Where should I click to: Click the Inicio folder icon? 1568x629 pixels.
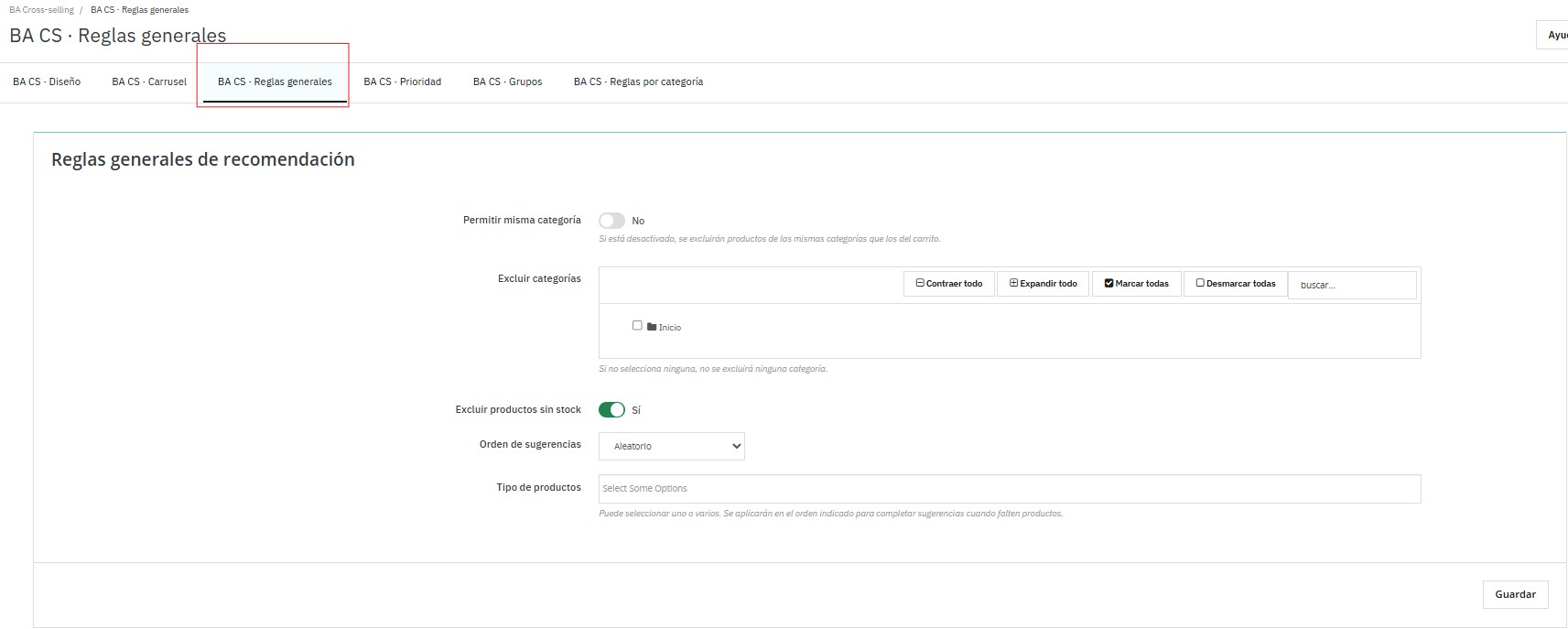[652, 327]
